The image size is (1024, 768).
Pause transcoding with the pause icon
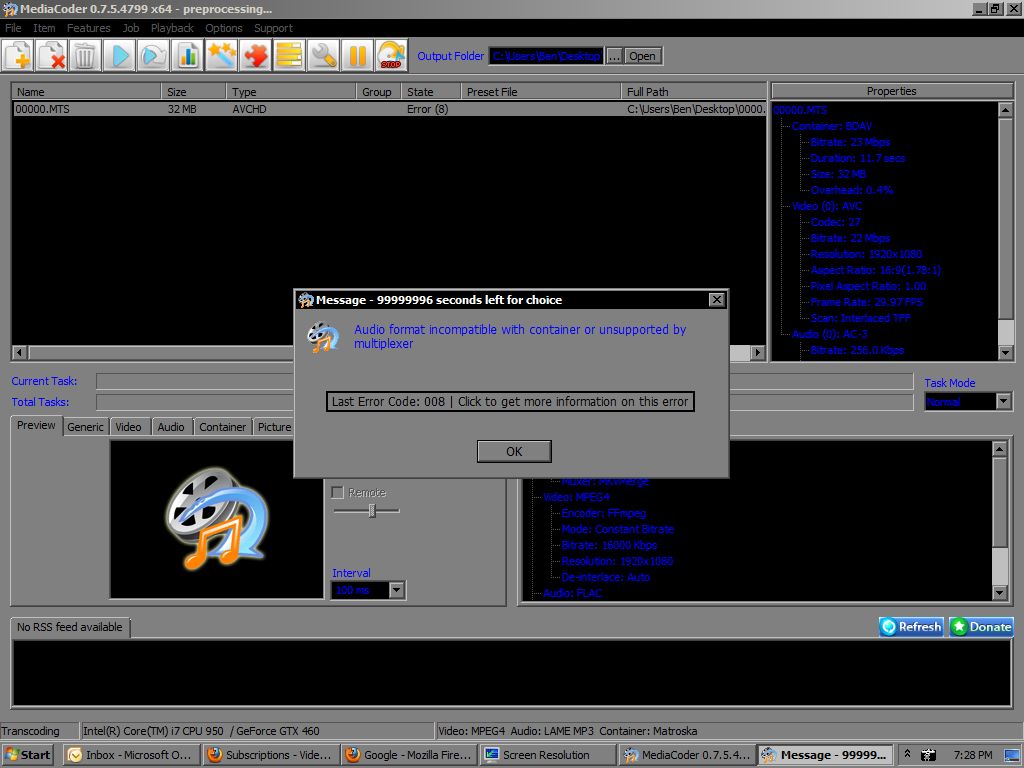point(357,56)
